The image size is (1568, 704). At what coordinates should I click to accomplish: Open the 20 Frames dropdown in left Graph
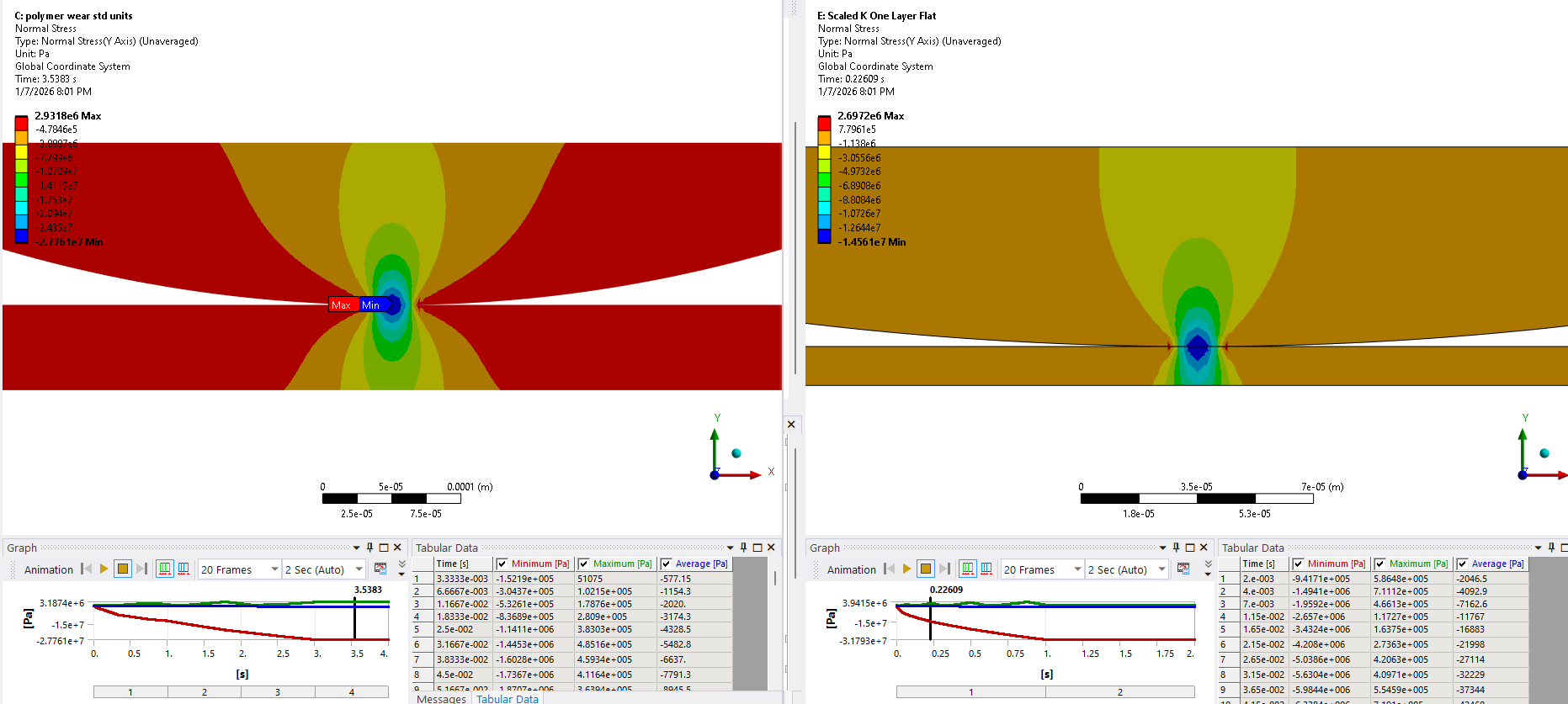[x=274, y=569]
